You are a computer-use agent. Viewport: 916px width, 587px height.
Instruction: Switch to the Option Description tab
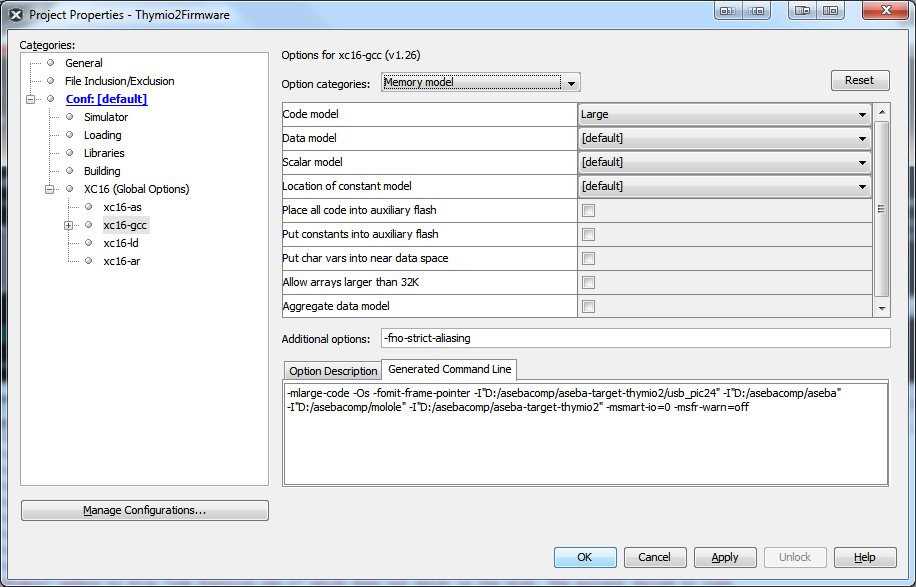[x=333, y=371]
